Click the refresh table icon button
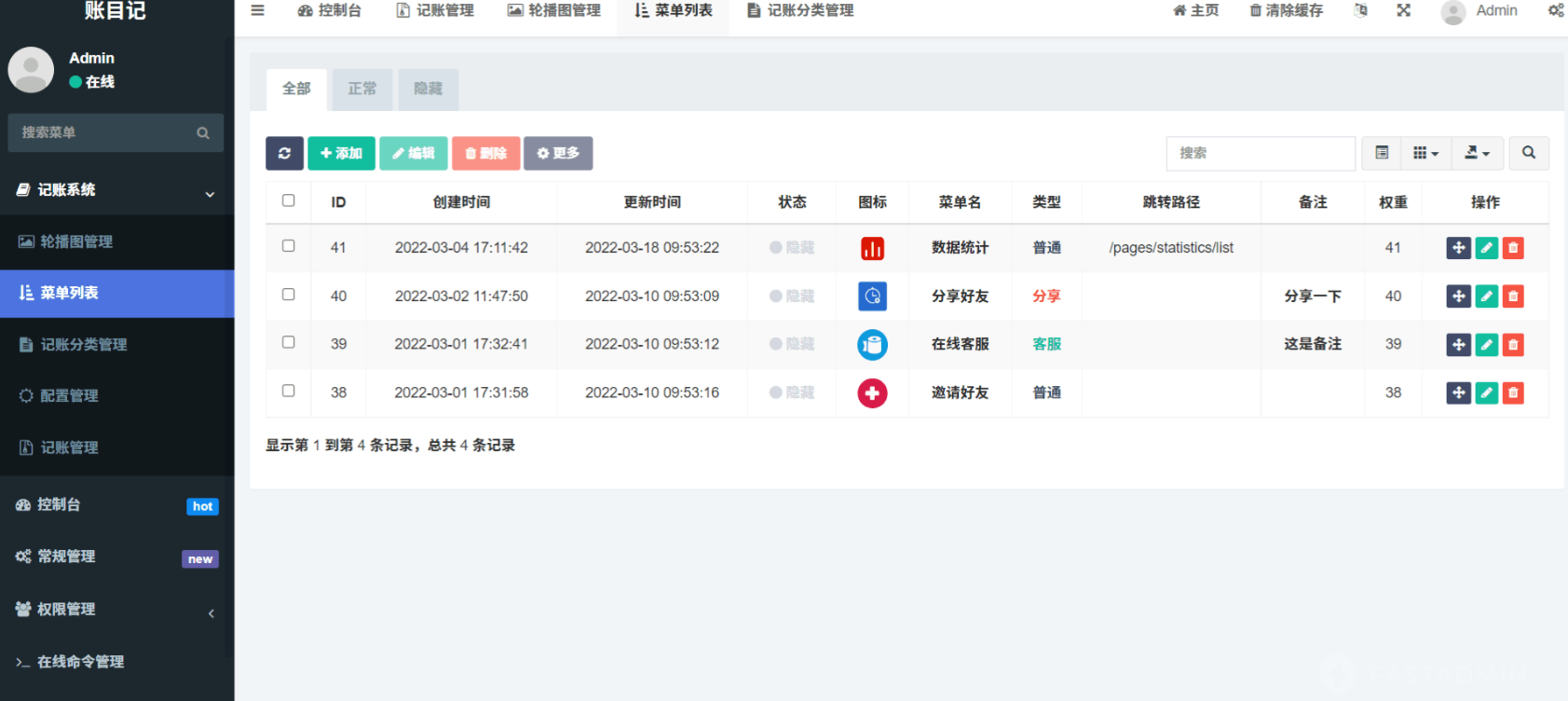The image size is (1568, 701). [x=284, y=153]
